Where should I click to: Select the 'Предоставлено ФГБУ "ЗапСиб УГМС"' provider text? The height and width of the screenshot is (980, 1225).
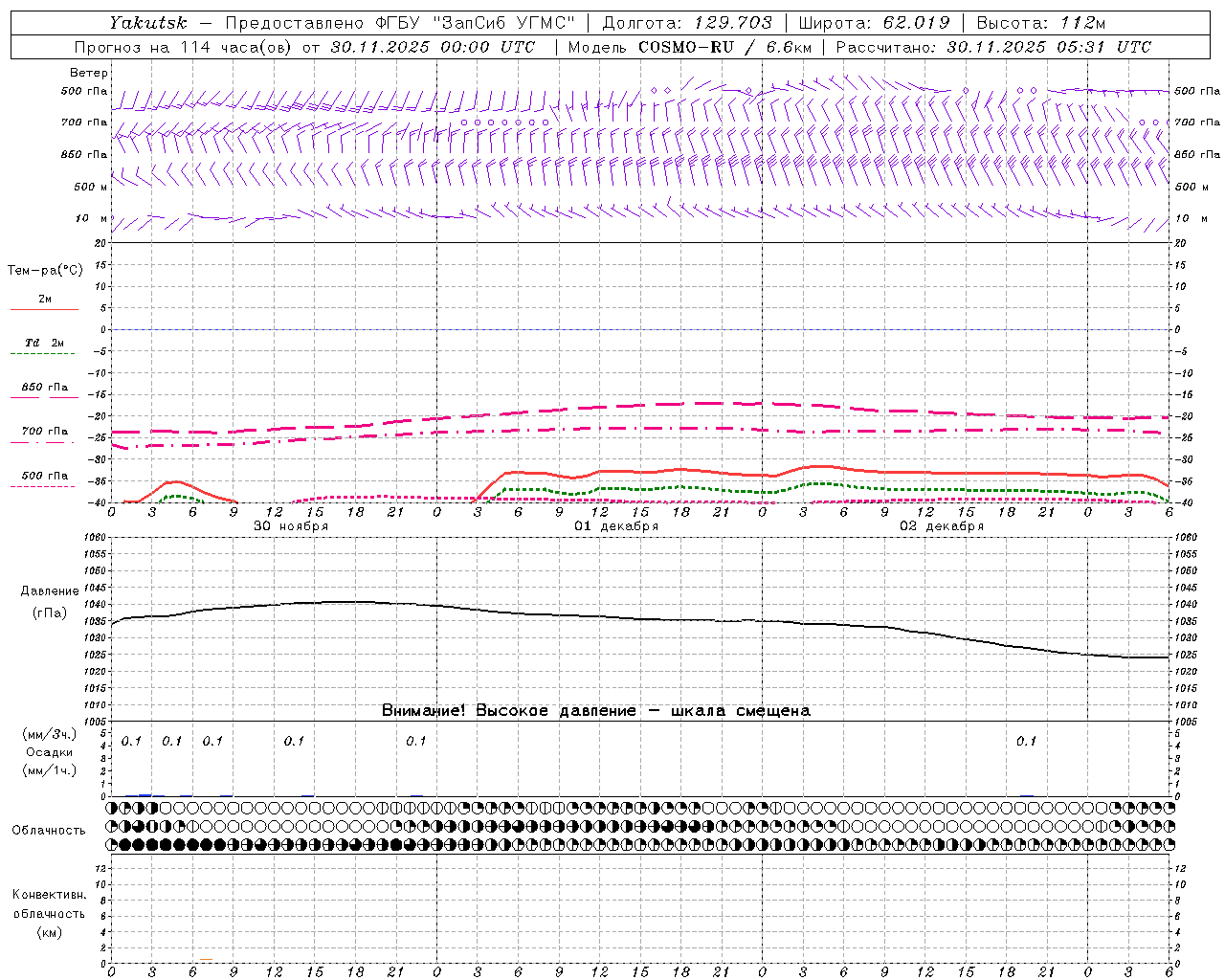[x=400, y=23]
